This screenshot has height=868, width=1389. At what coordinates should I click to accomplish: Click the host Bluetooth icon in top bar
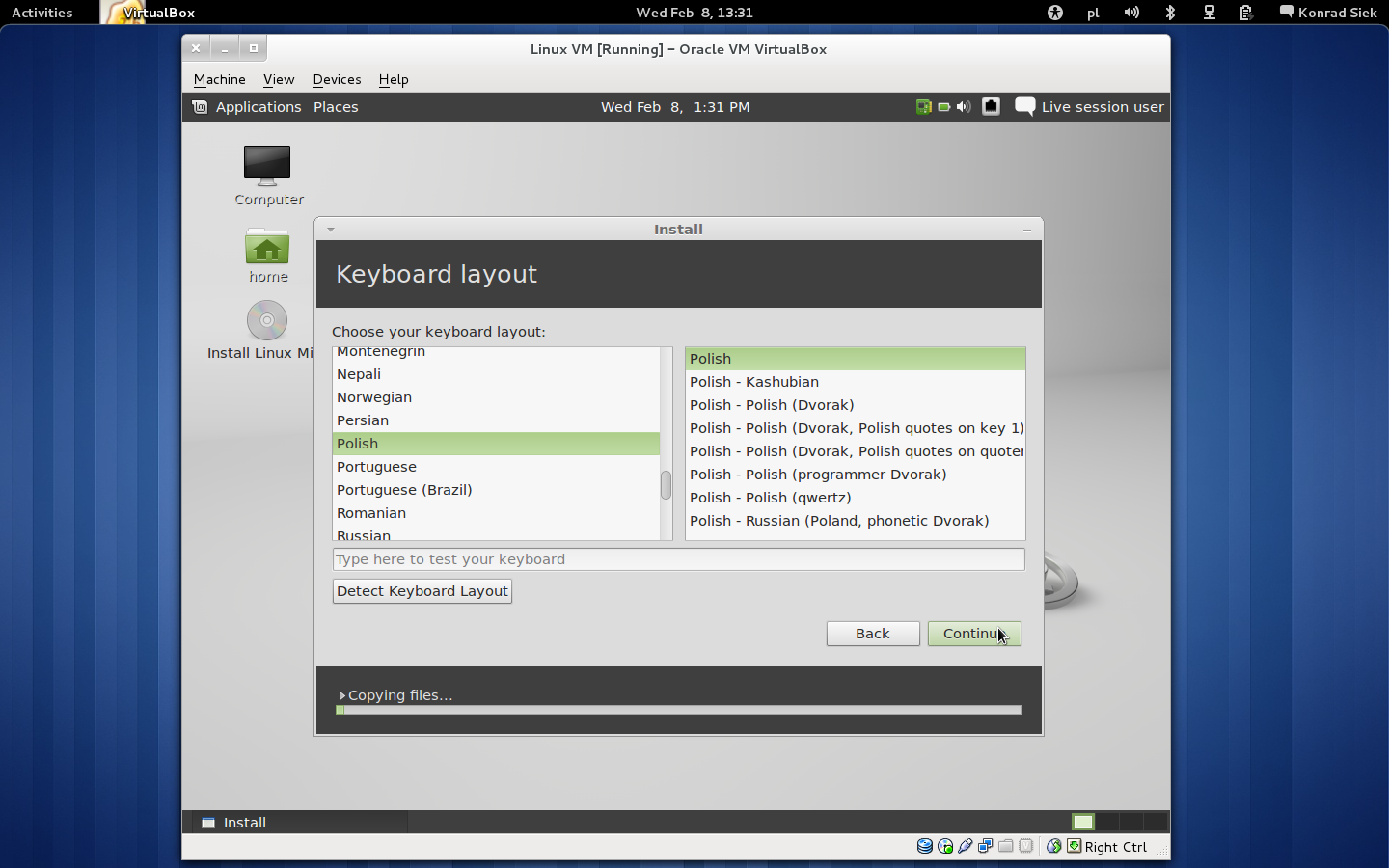pos(1170,13)
